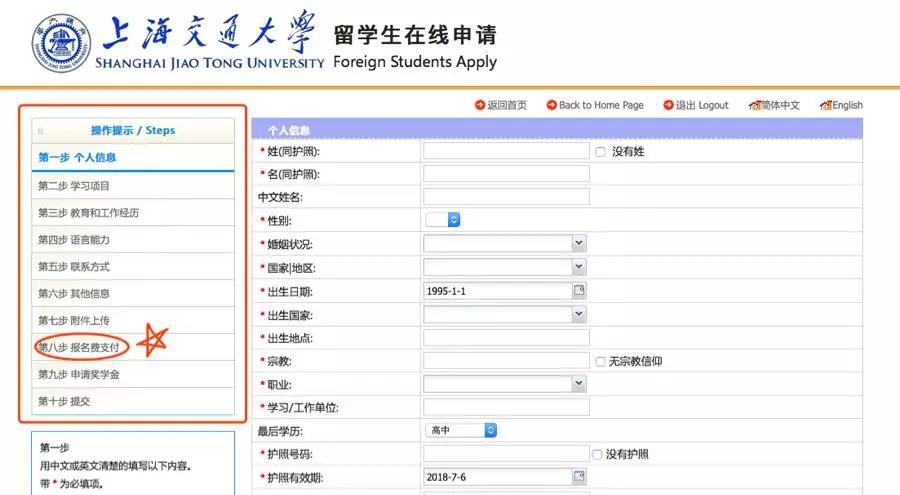The height and width of the screenshot is (495, 900).
Task: Expand the 婚姻状况 dropdown list
Action: point(504,243)
